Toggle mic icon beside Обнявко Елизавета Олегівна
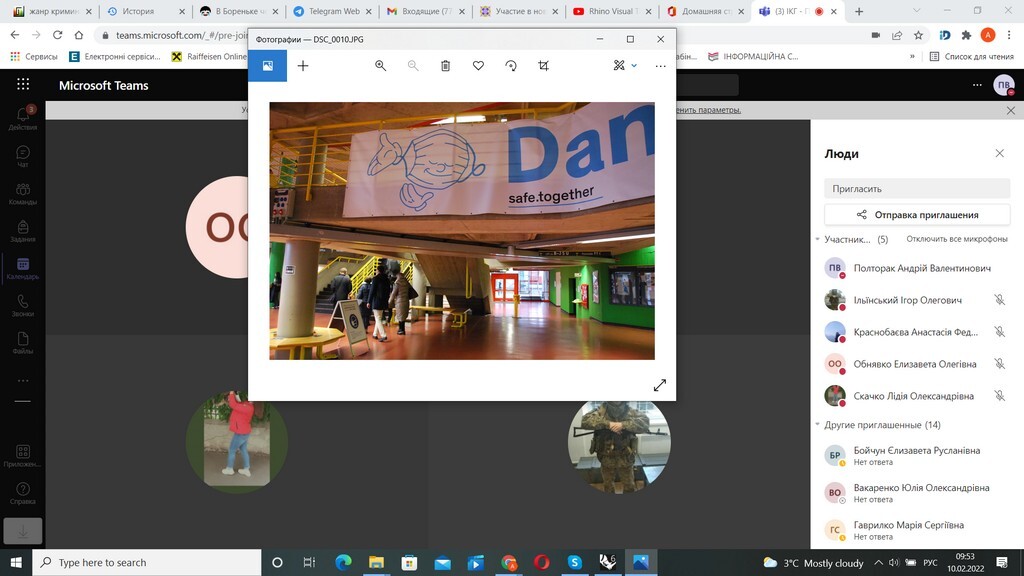This screenshot has height=576, width=1024. 999,364
